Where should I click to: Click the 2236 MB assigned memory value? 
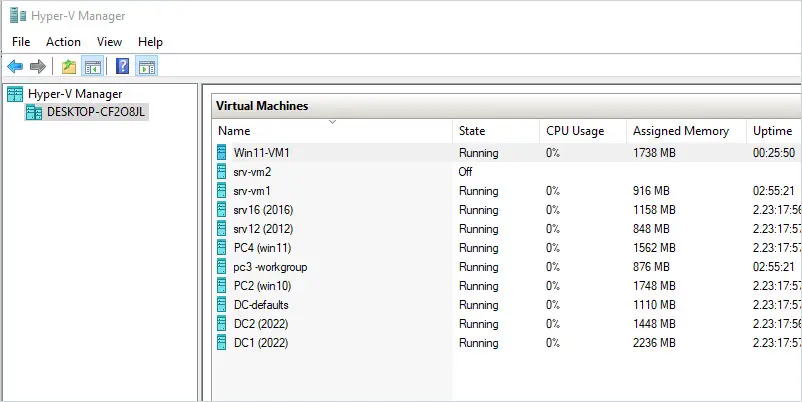click(654, 343)
